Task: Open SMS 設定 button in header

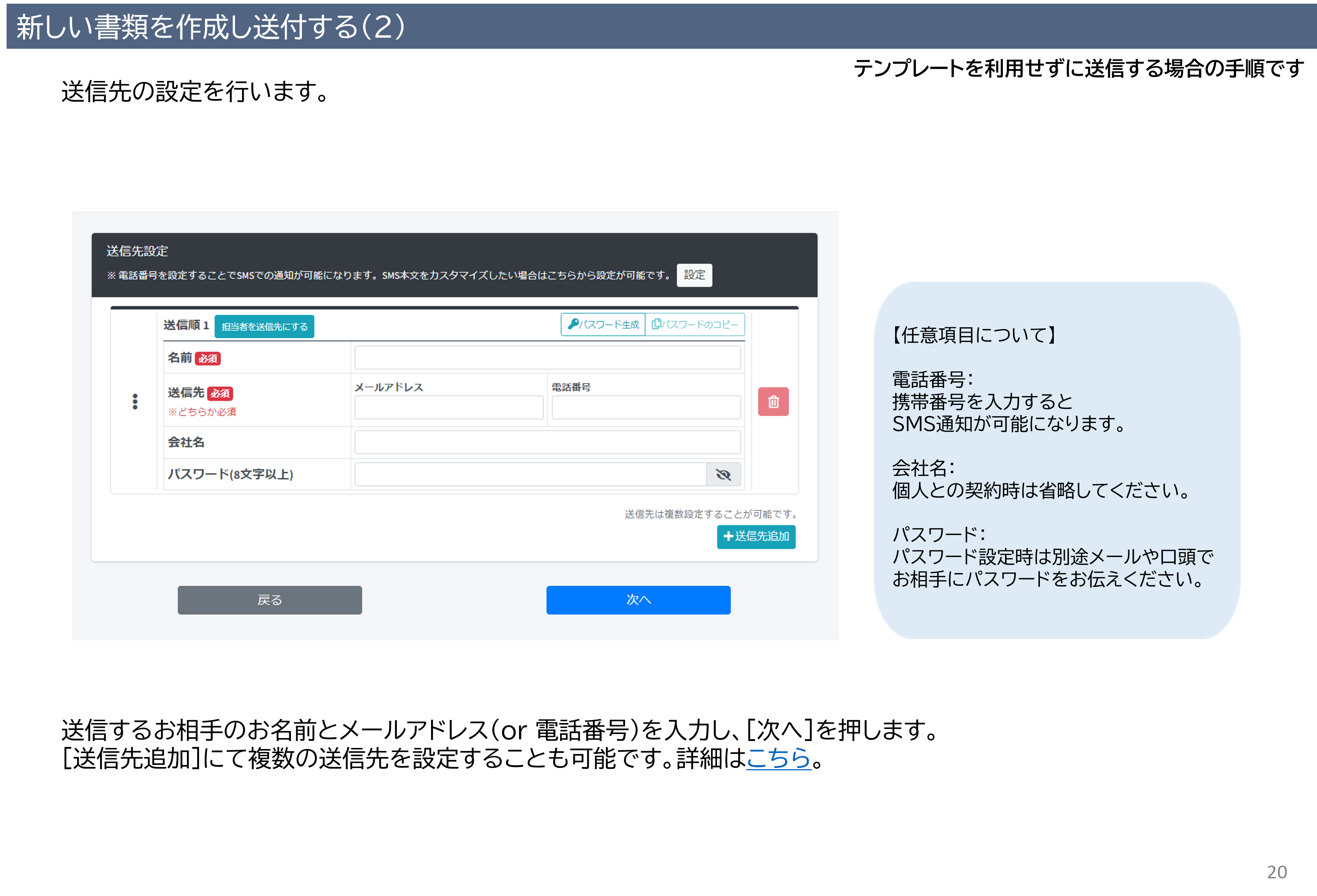Action: [694, 276]
